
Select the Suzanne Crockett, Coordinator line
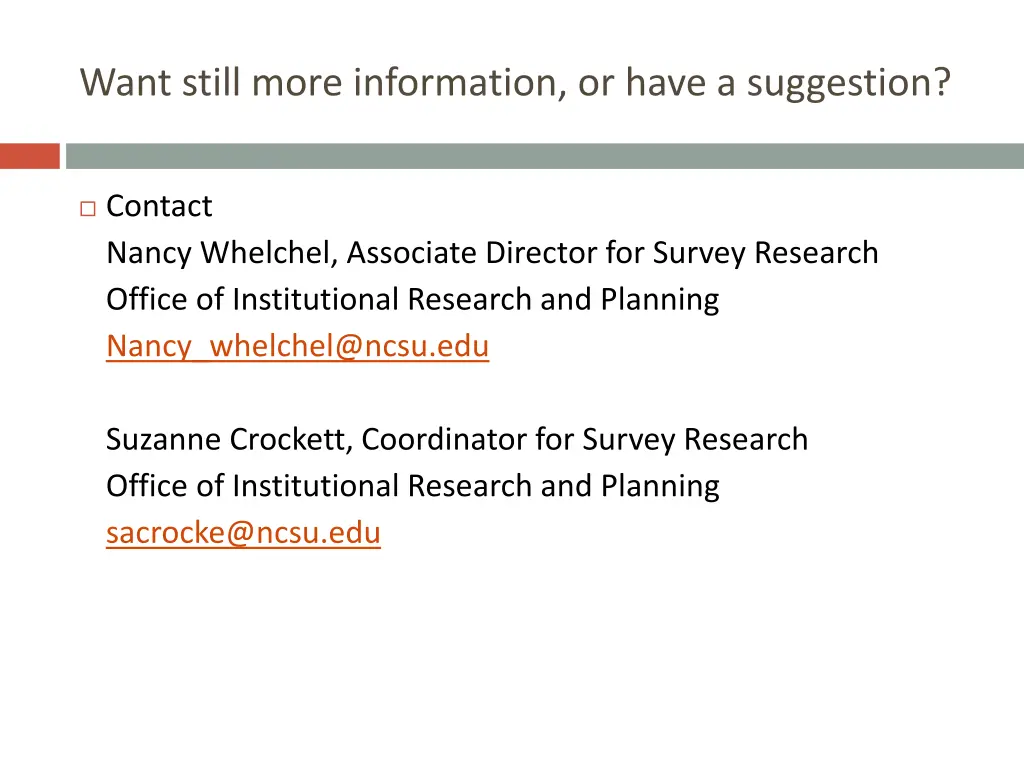point(457,440)
